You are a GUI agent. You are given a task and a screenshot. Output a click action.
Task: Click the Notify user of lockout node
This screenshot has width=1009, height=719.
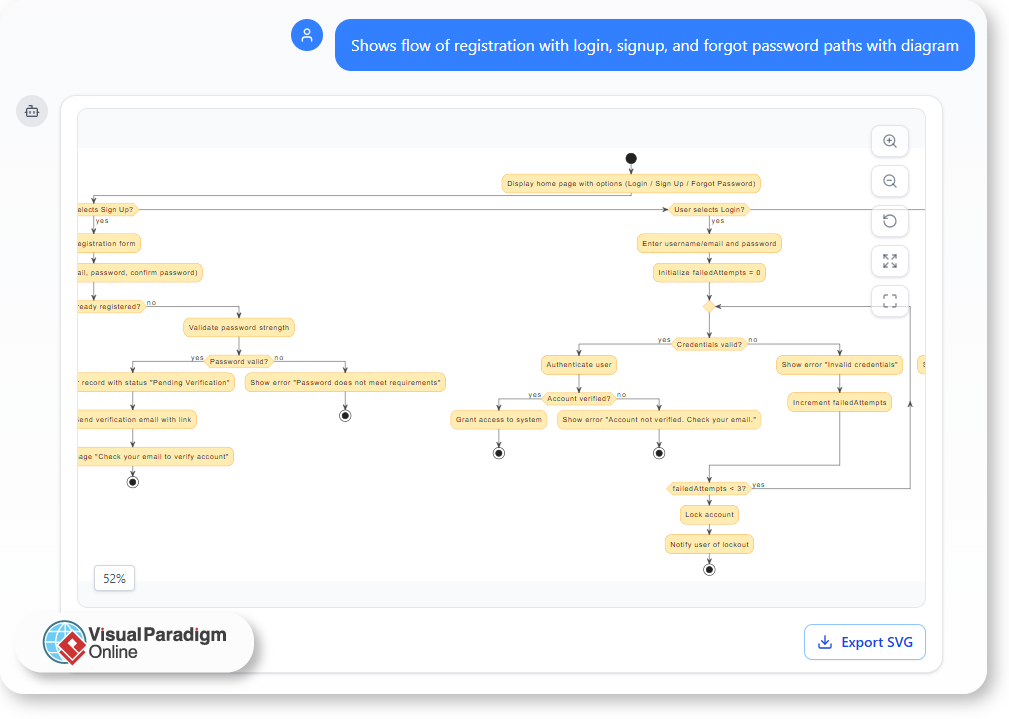click(x=709, y=544)
